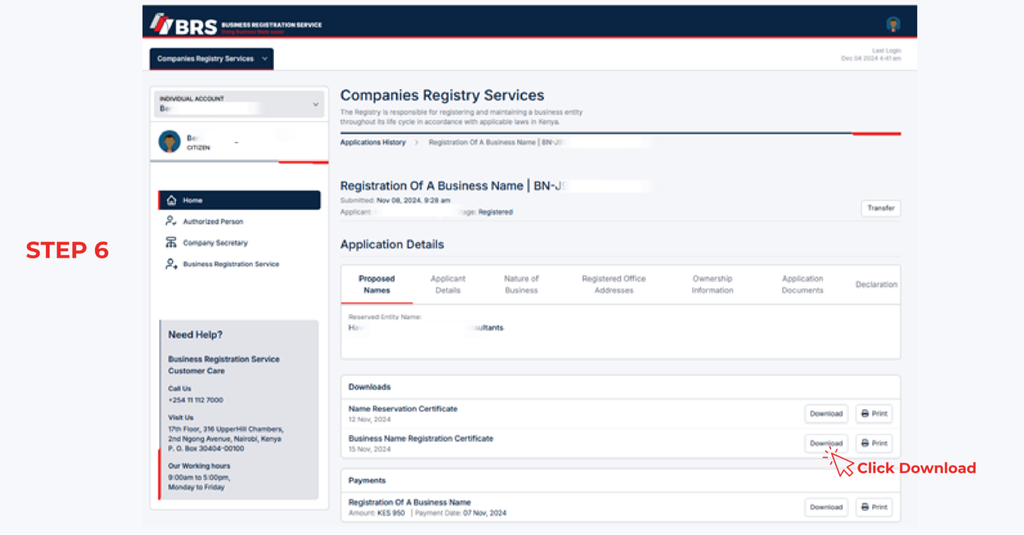The image size is (1024, 535).
Task: Click the Business Name Registration Certificate row title
Action: (421, 438)
